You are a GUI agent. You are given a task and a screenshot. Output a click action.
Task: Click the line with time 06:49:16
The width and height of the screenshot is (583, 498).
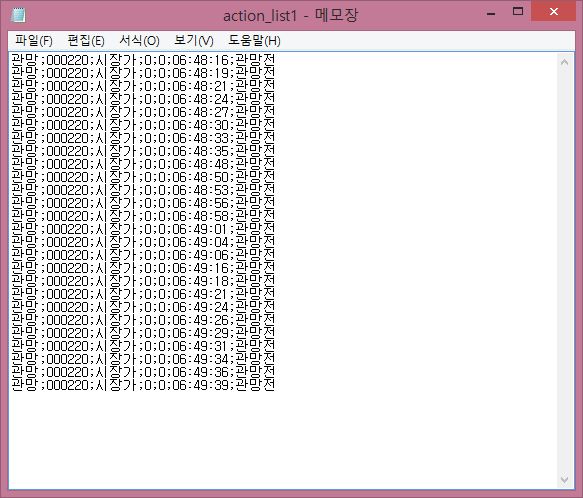(x=143, y=269)
